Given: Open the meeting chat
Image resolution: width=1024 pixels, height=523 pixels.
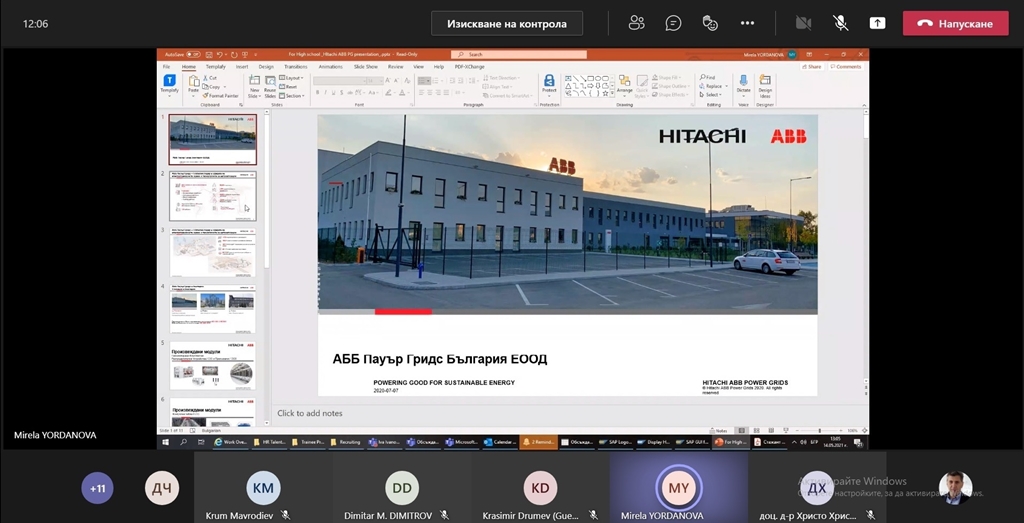Looking at the screenshot, I should tap(673, 23).
